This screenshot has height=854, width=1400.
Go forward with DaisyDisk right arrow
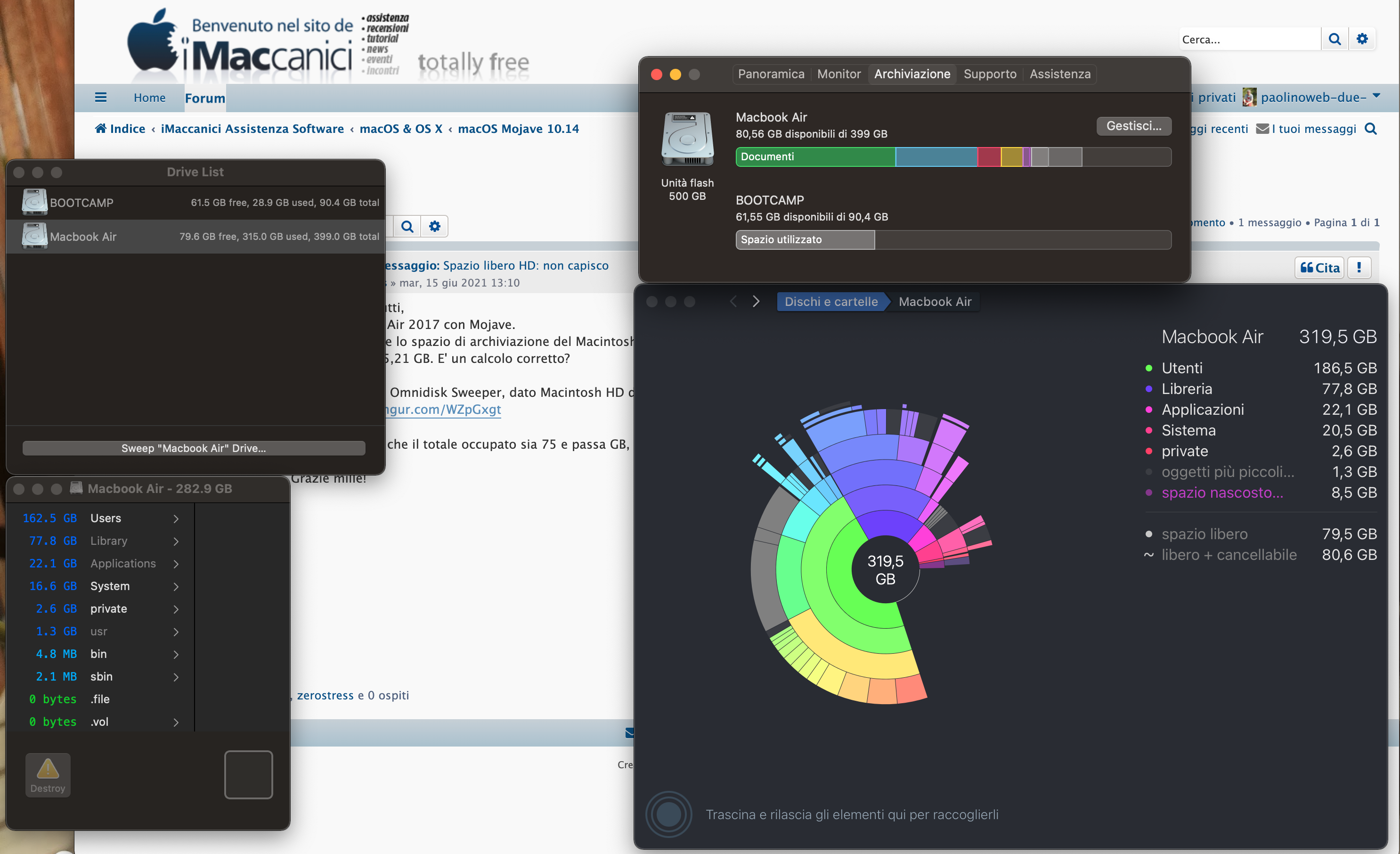756,301
